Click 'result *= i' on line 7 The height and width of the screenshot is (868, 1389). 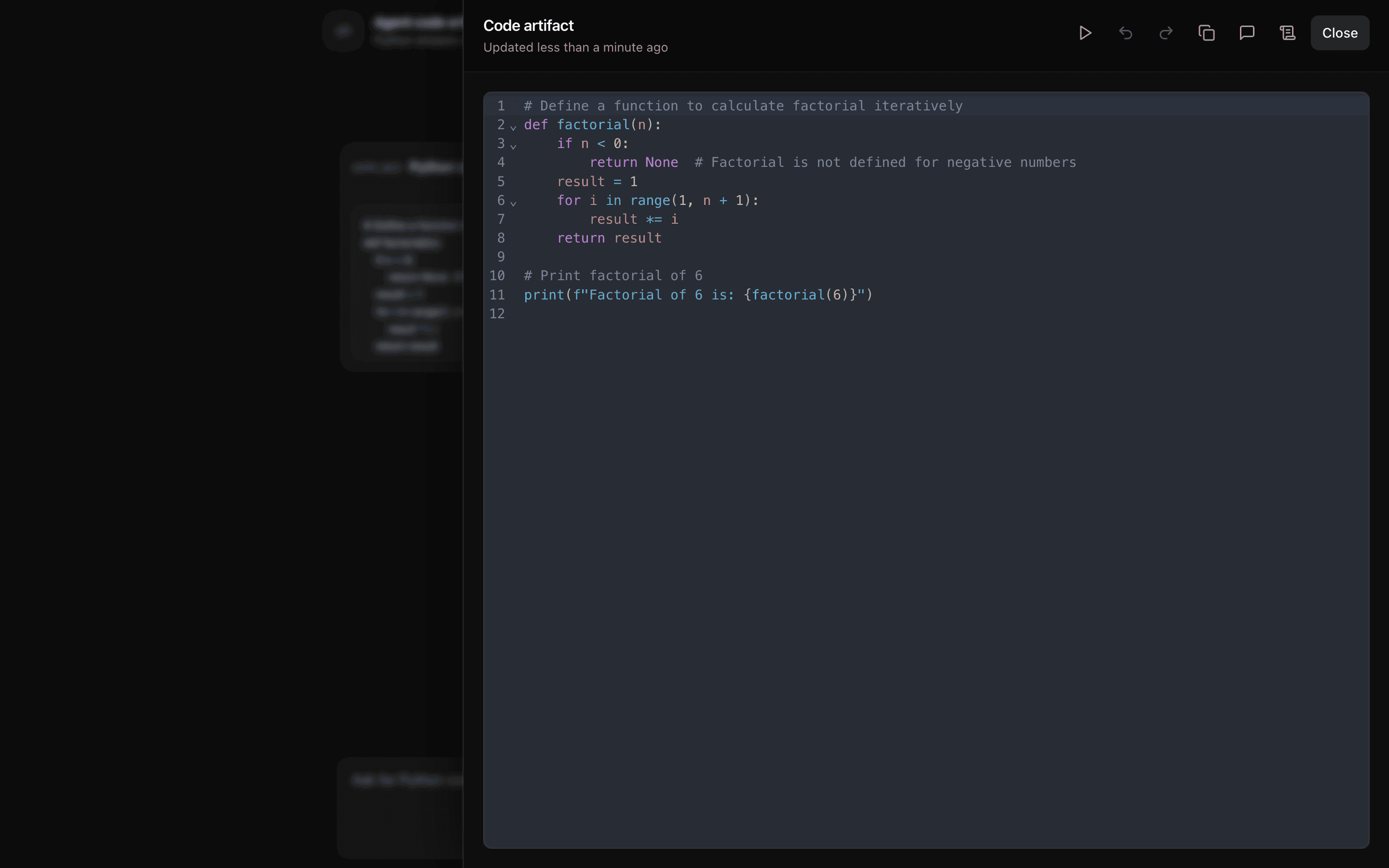pyautogui.click(x=634, y=219)
